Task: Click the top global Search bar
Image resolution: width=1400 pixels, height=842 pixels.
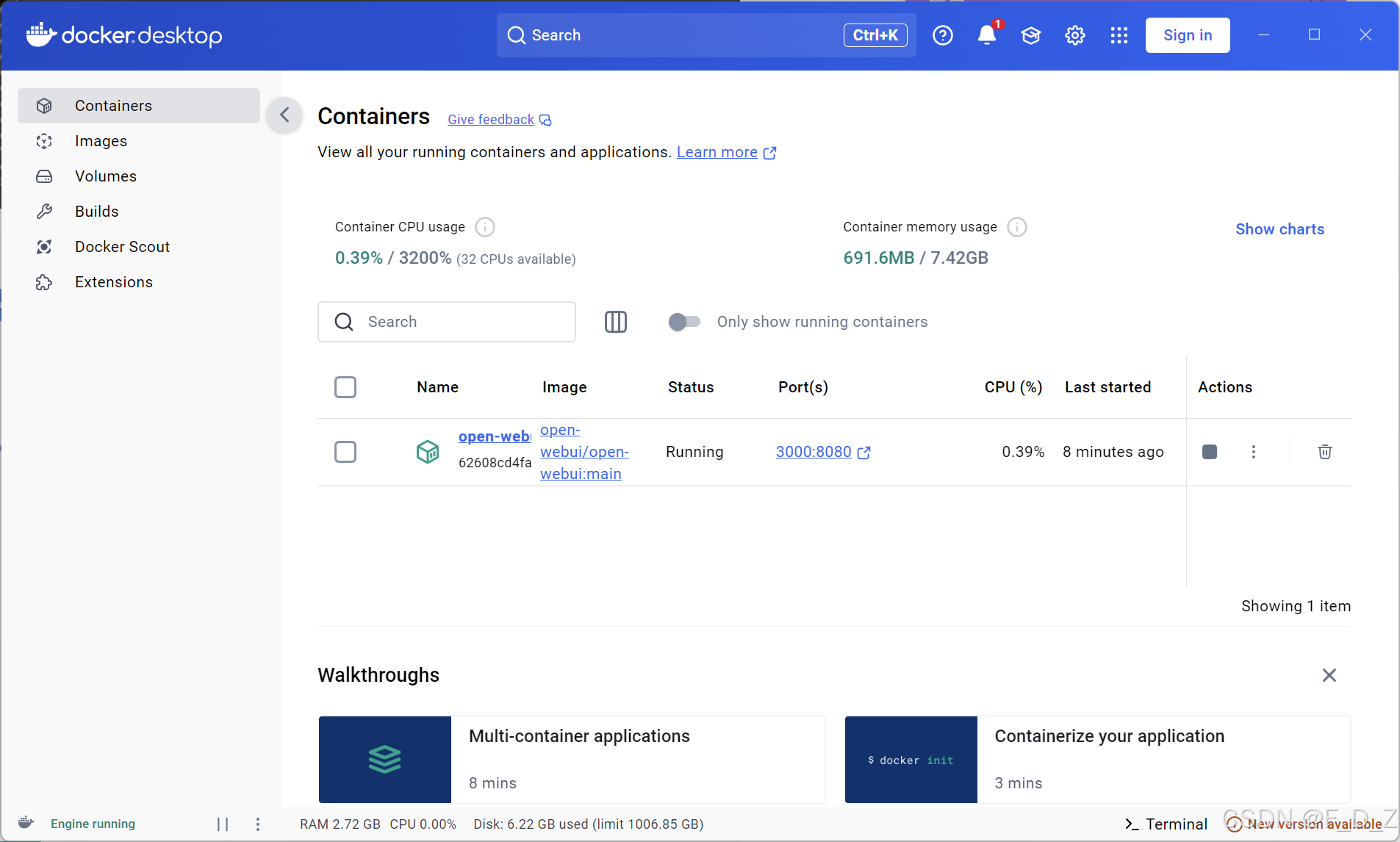Action: [x=706, y=35]
